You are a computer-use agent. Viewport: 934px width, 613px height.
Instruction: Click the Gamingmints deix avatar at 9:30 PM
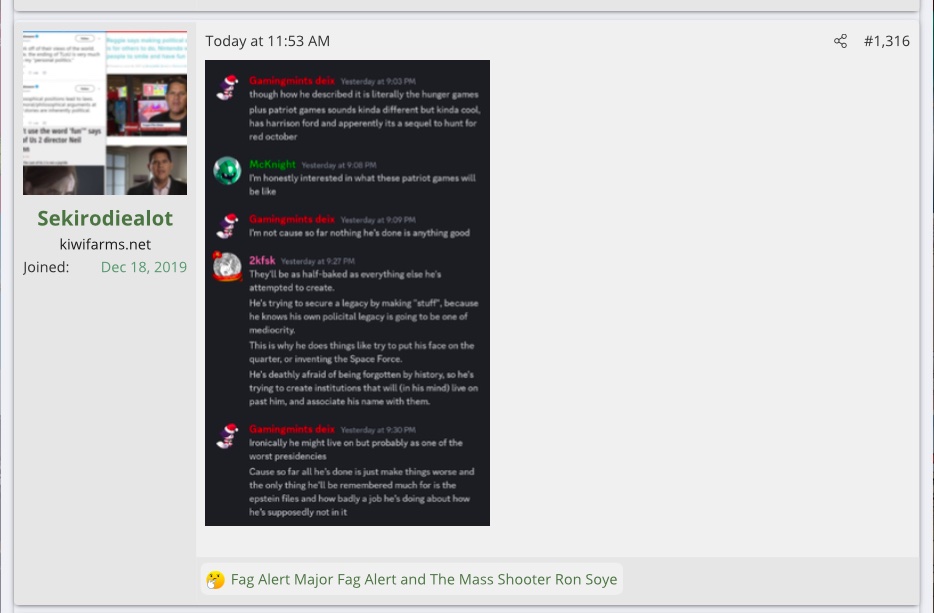click(227, 435)
